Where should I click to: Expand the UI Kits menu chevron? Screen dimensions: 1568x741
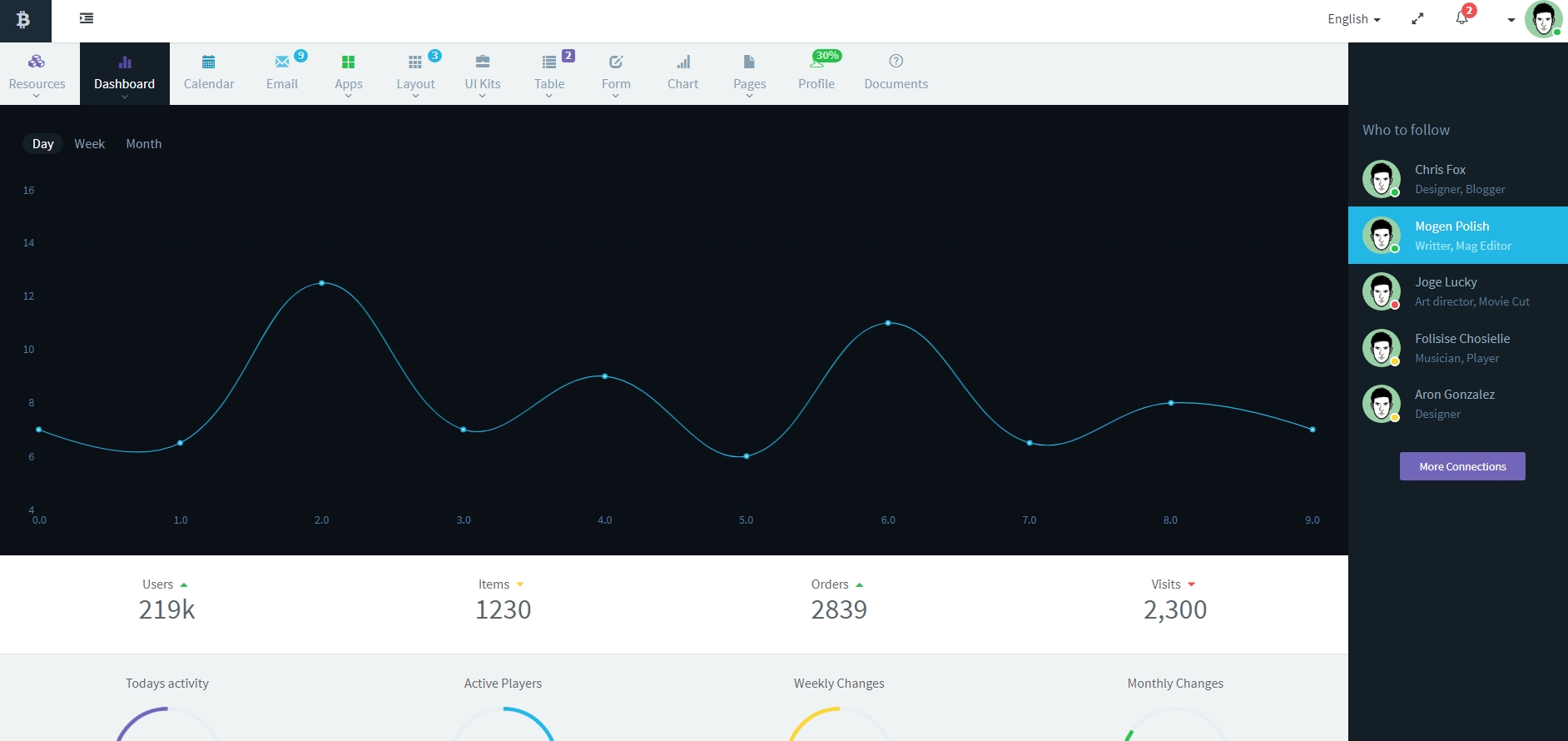[483, 96]
